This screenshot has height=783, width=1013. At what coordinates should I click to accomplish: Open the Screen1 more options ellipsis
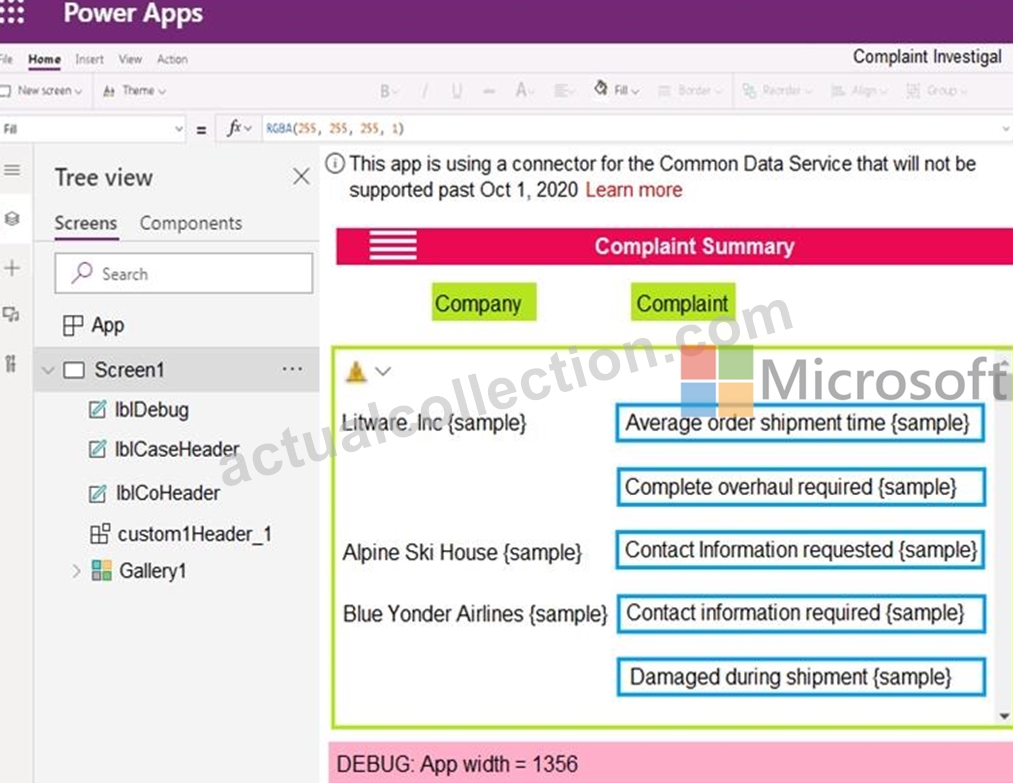click(292, 370)
